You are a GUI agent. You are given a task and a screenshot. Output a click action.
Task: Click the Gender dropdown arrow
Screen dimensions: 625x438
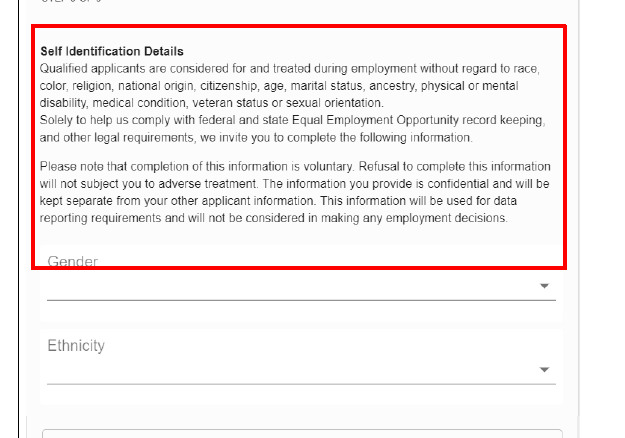coord(544,286)
